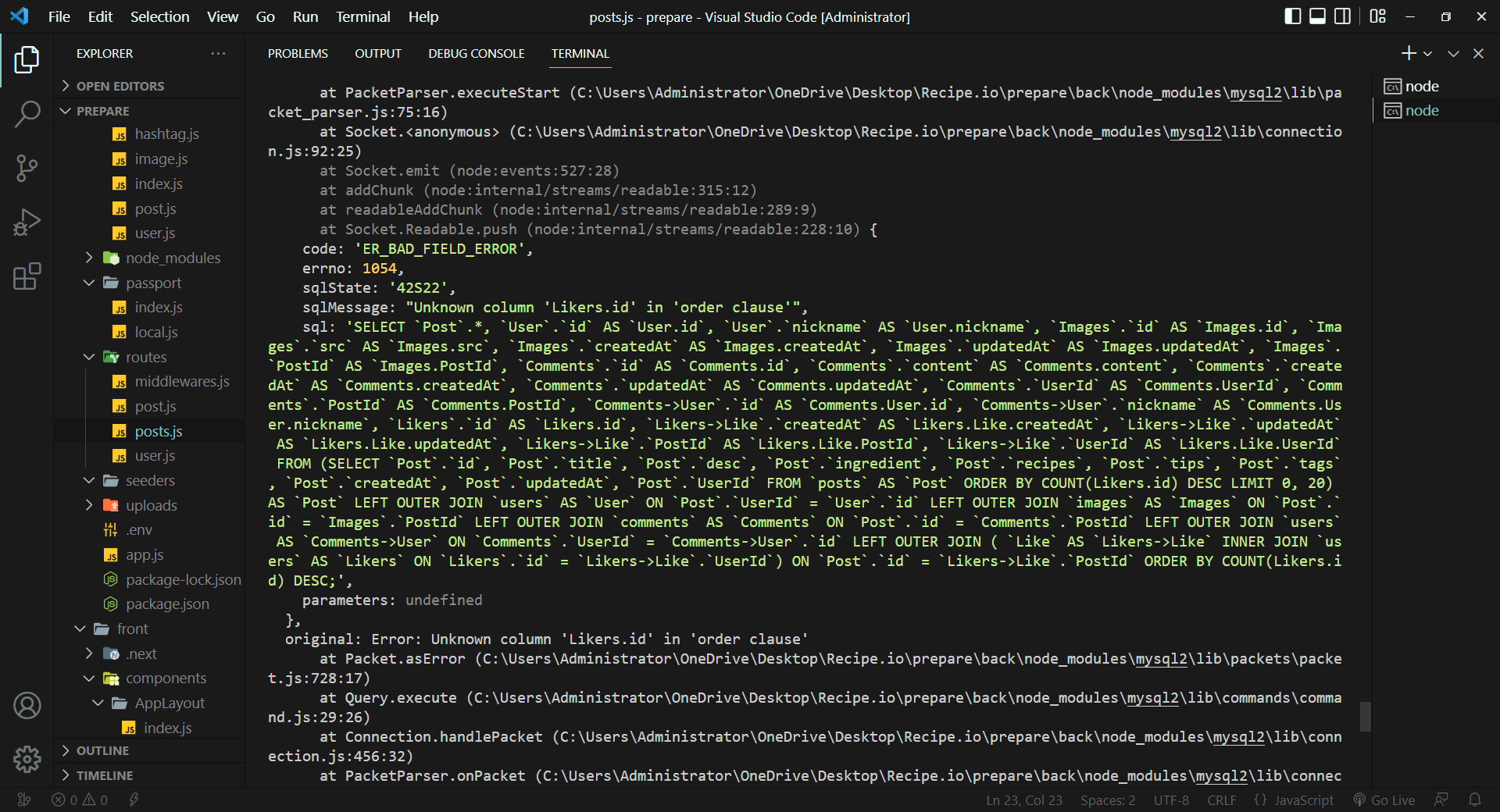Open Source Control view

pyautogui.click(x=27, y=168)
